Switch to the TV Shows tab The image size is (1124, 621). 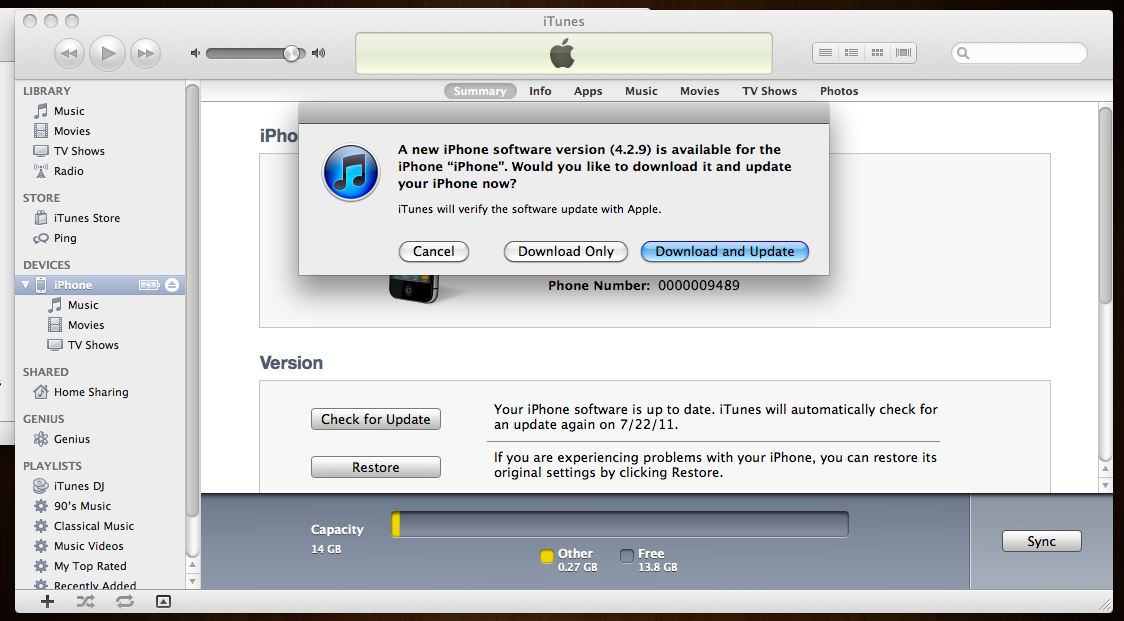[x=769, y=91]
